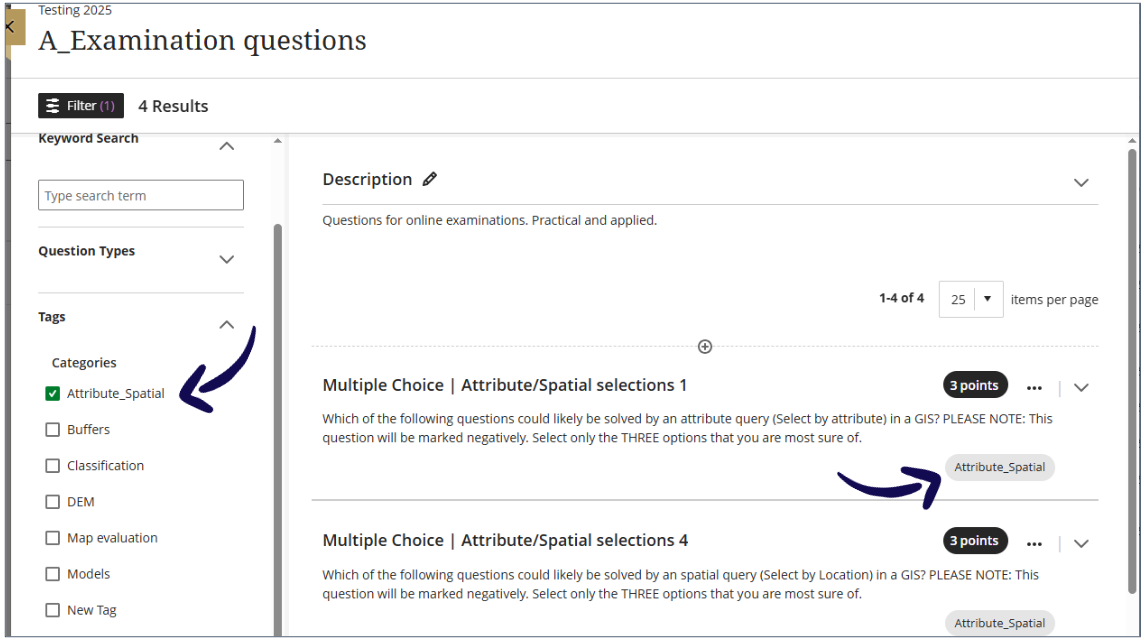This screenshot has width=1145, height=642.
Task: Expand the Attribute/Spatial selections 1 question
Action: click(1081, 388)
